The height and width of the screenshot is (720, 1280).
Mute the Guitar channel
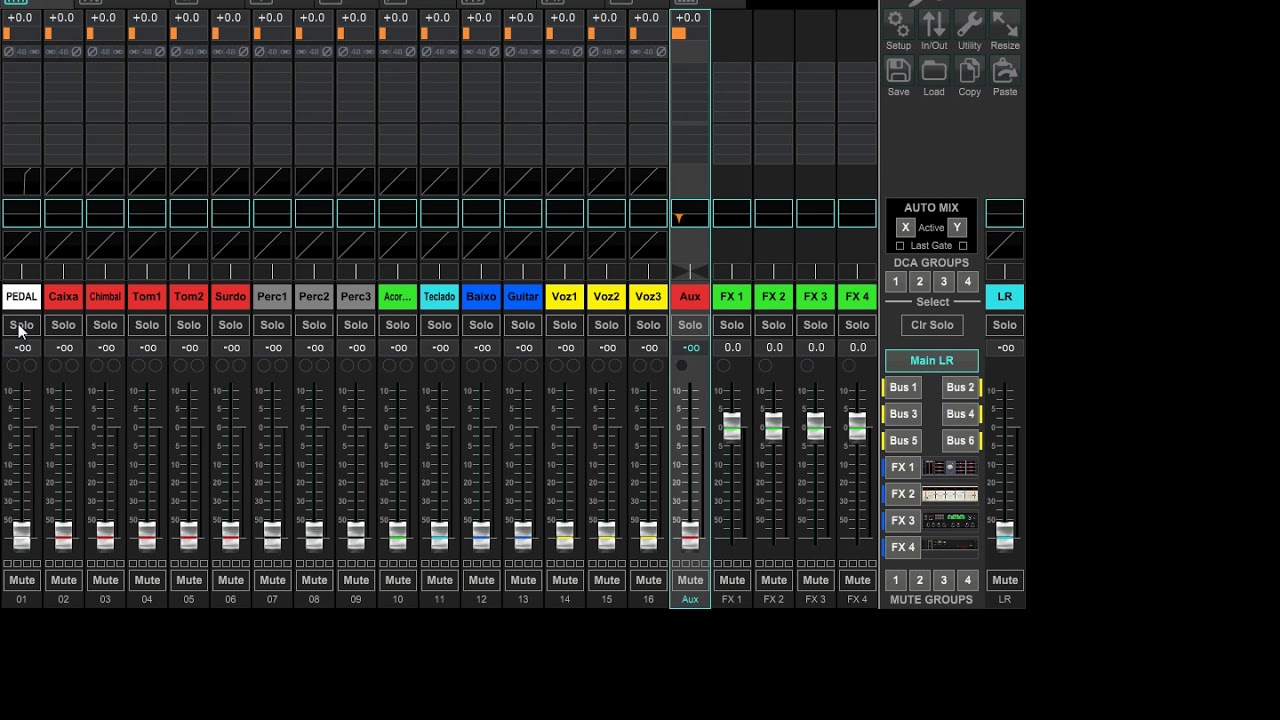pos(523,580)
